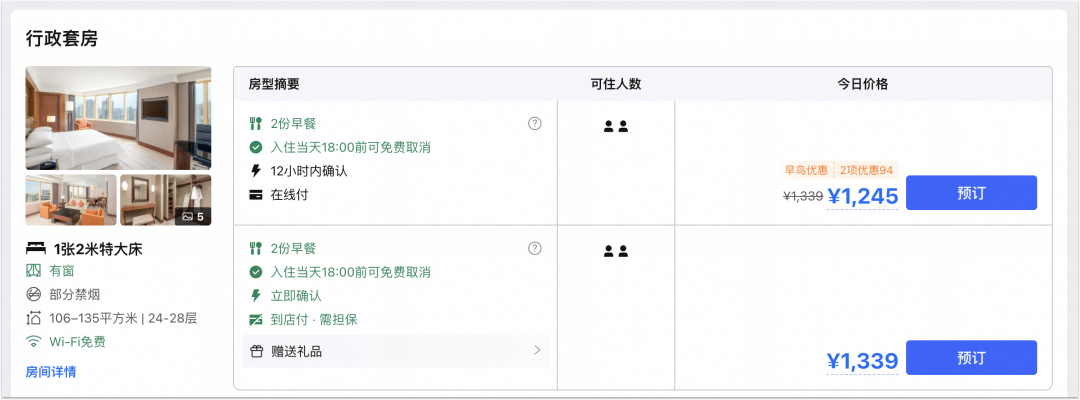
Task: Click the 早鸟优惠 discount tag
Action: coord(806,170)
